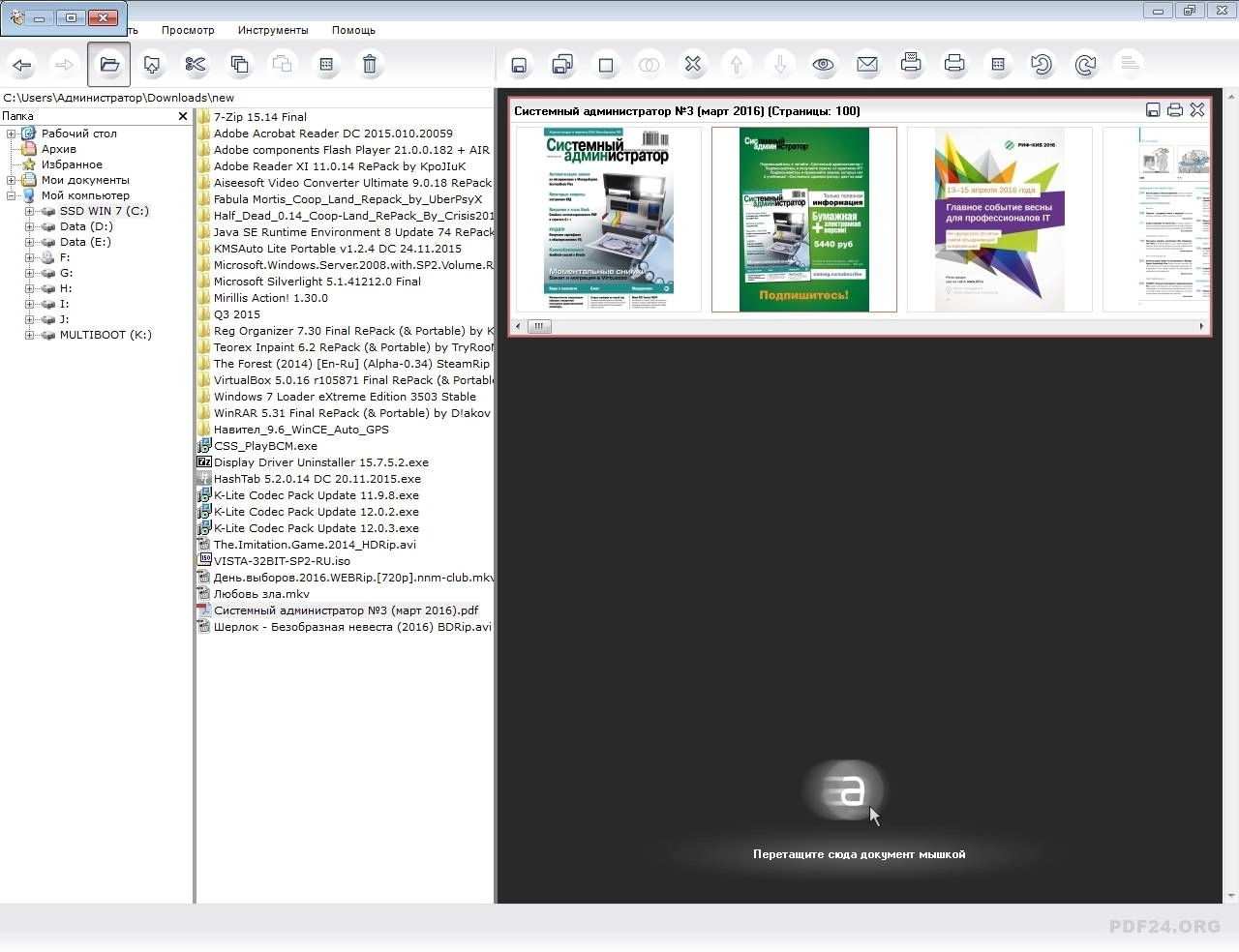Select Adobe Acrobat Reader DC 2015.010.20059 folder

tap(333, 134)
